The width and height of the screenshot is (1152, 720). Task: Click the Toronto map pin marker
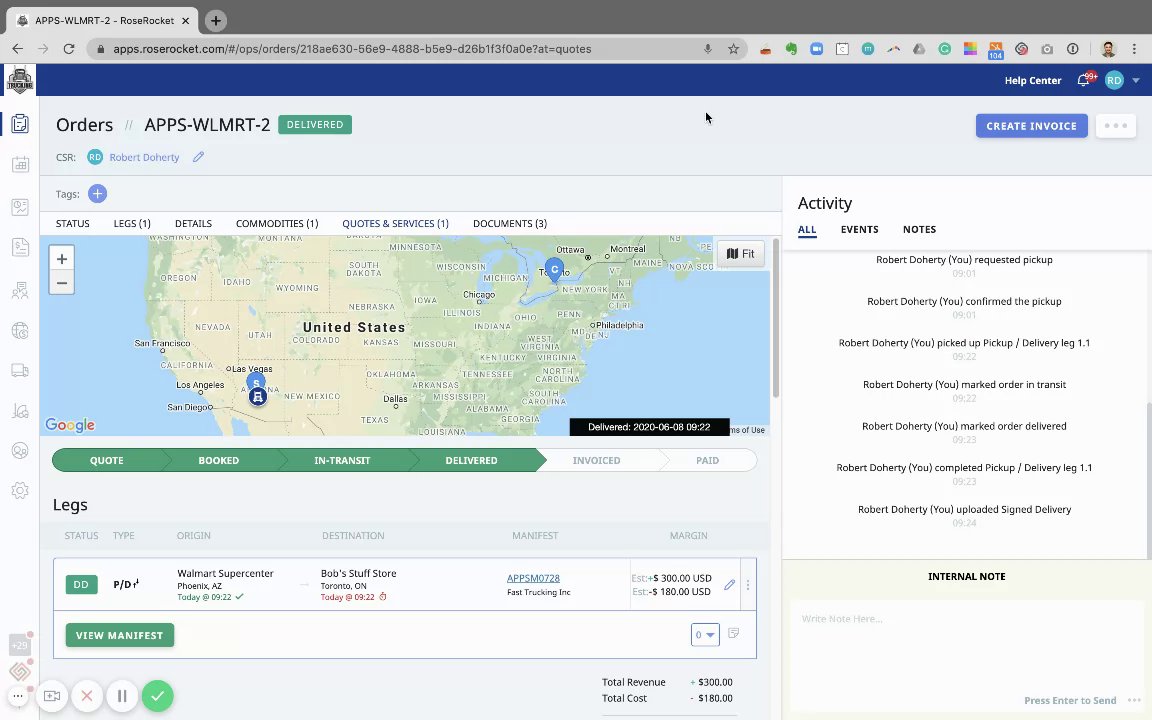click(554, 270)
